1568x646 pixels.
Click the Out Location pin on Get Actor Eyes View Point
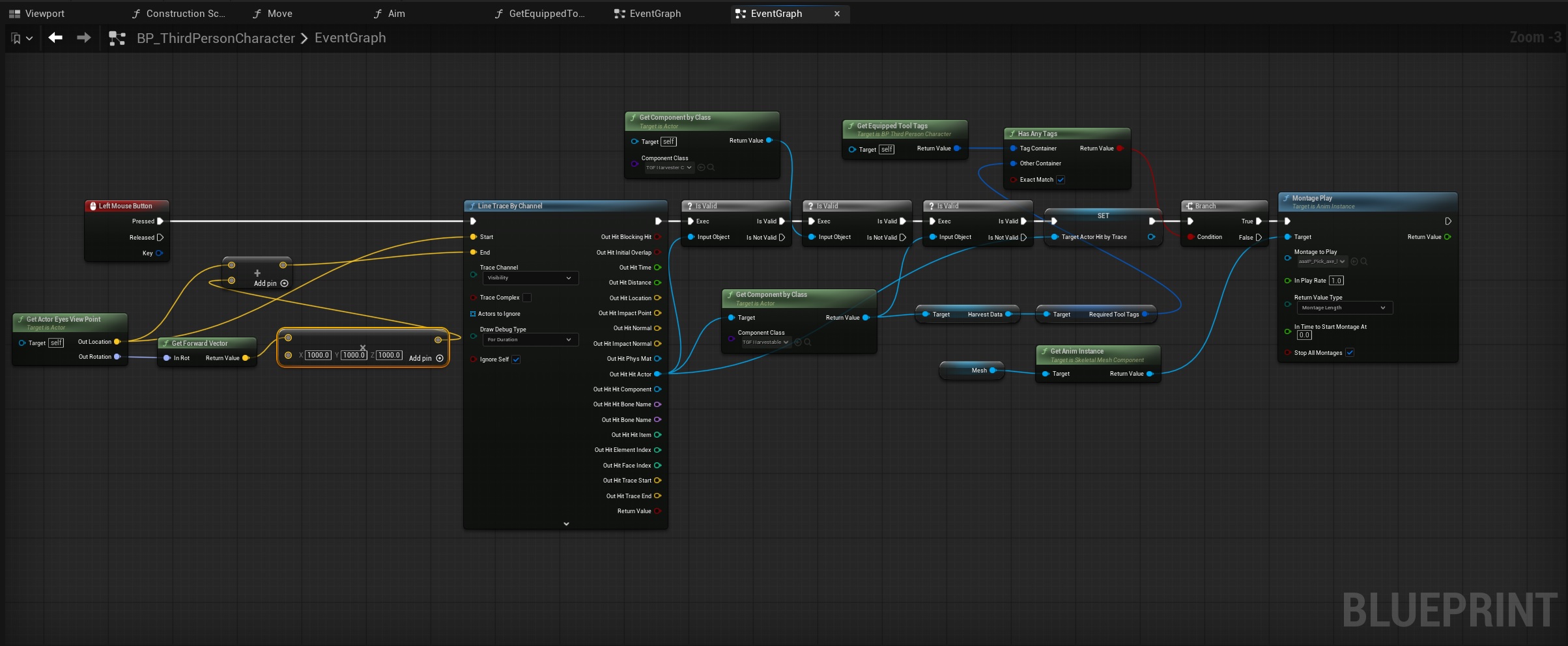[x=117, y=342]
